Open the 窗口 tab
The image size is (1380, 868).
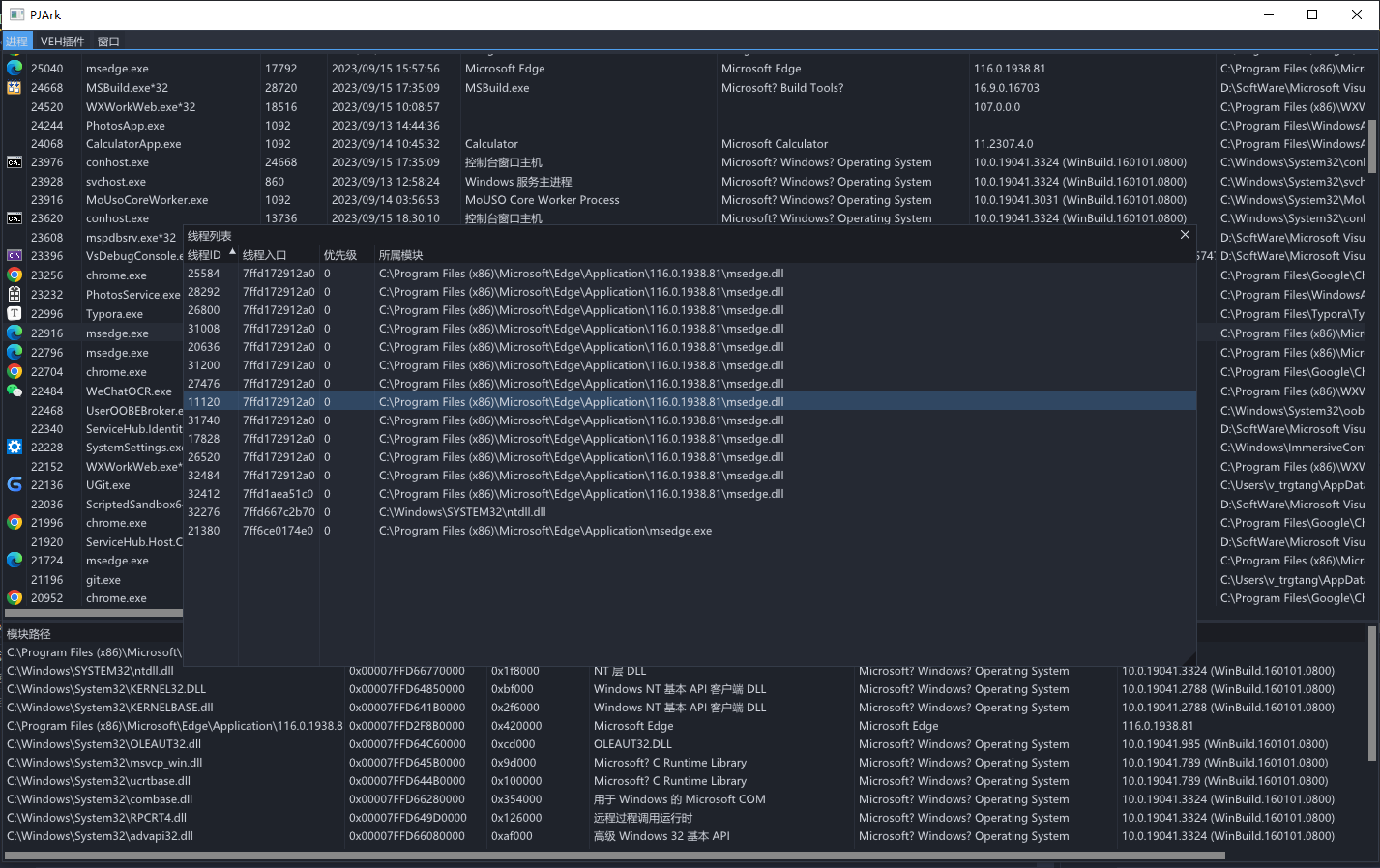(x=108, y=42)
